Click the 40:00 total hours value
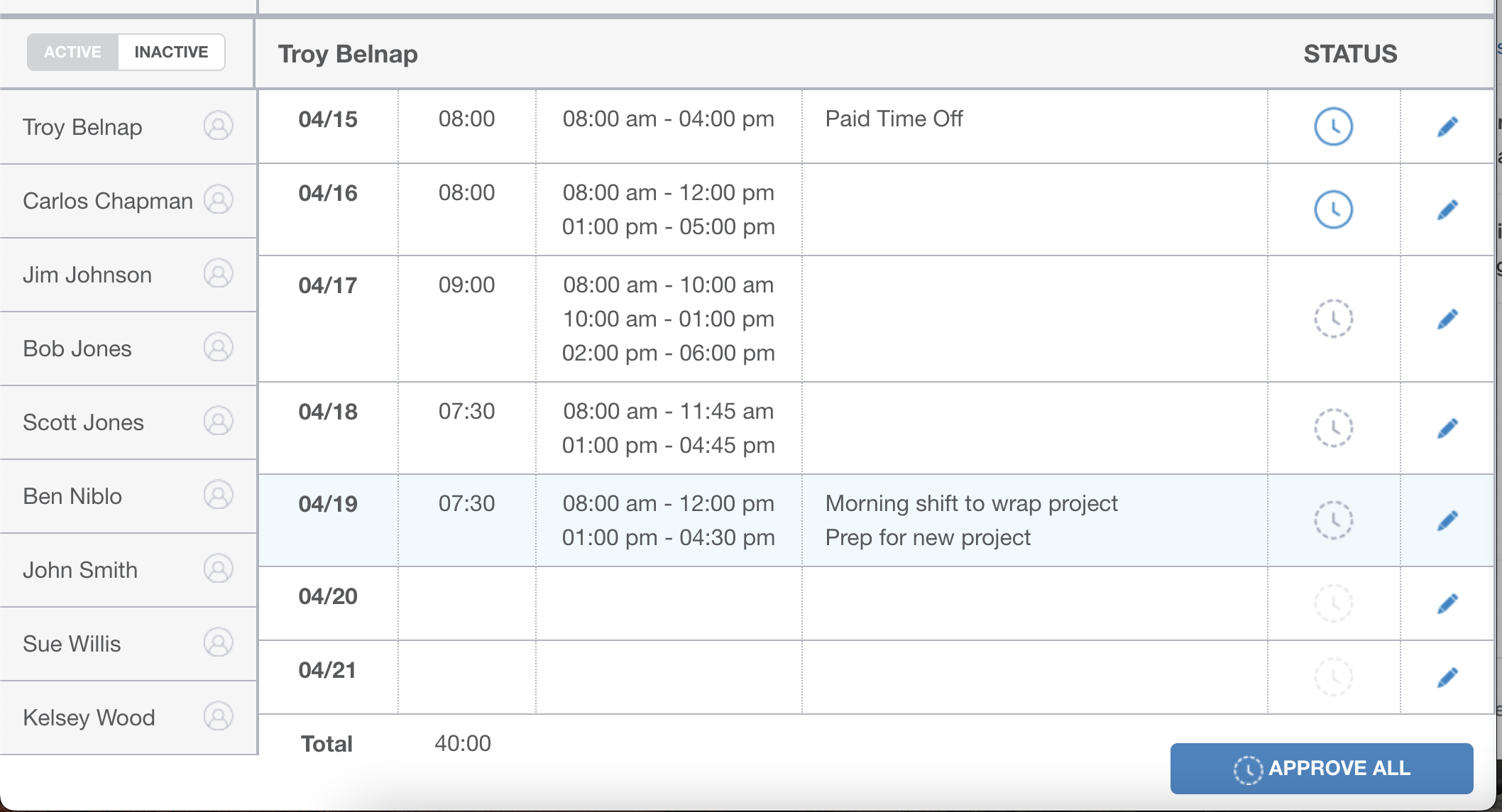 point(463,743)
